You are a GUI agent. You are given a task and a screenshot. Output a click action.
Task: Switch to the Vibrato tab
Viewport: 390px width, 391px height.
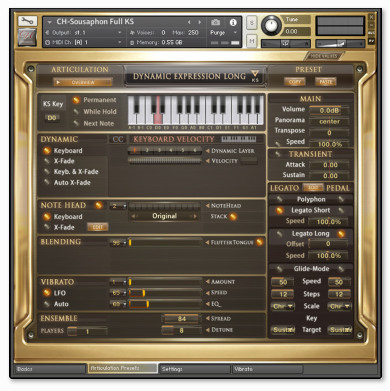[267, 369]
